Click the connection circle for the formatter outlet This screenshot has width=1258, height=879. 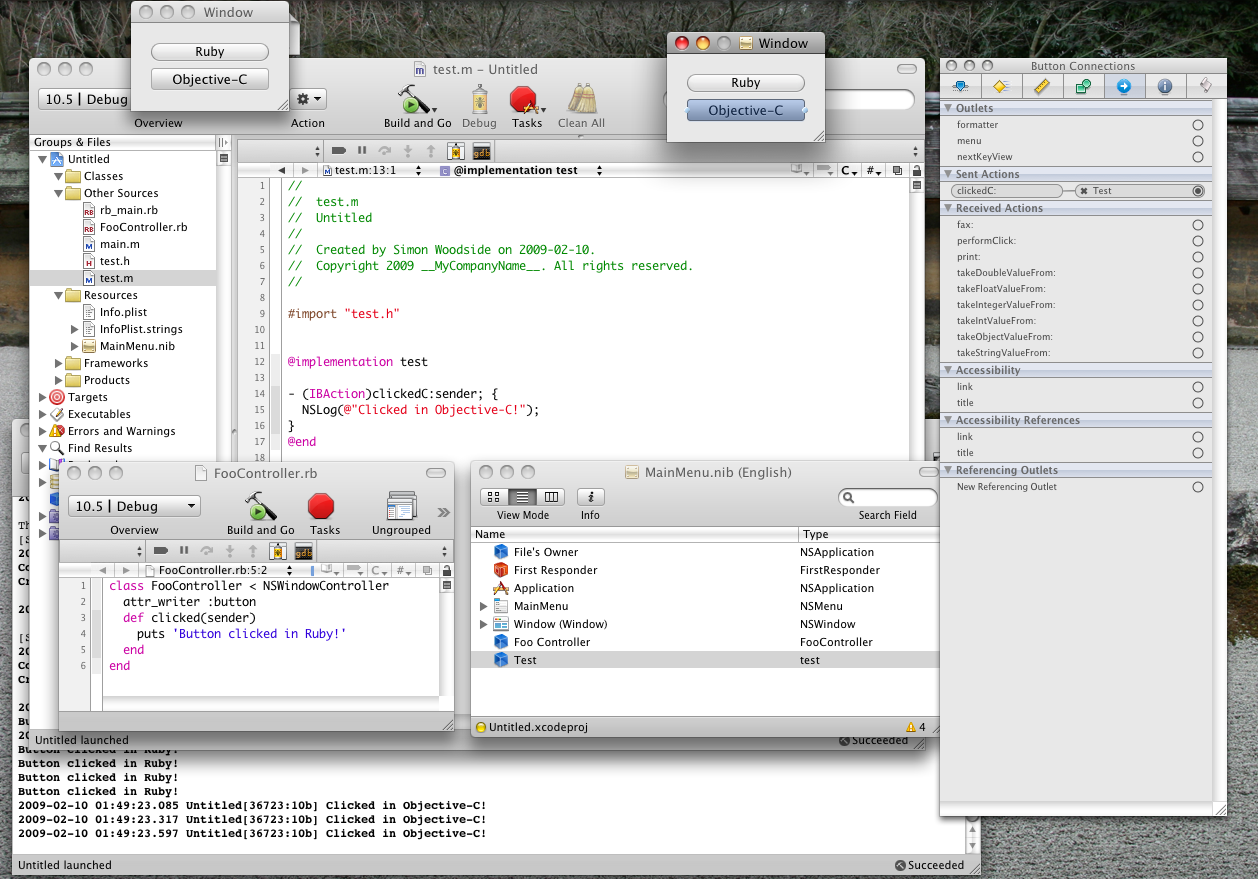pyautogui.click(x=1197, y=125)
